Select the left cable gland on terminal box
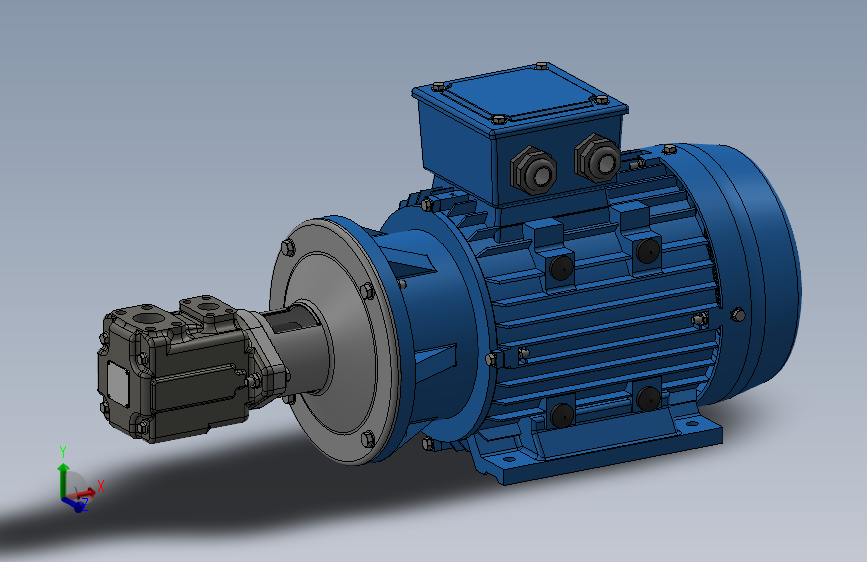 coord(534,170)
